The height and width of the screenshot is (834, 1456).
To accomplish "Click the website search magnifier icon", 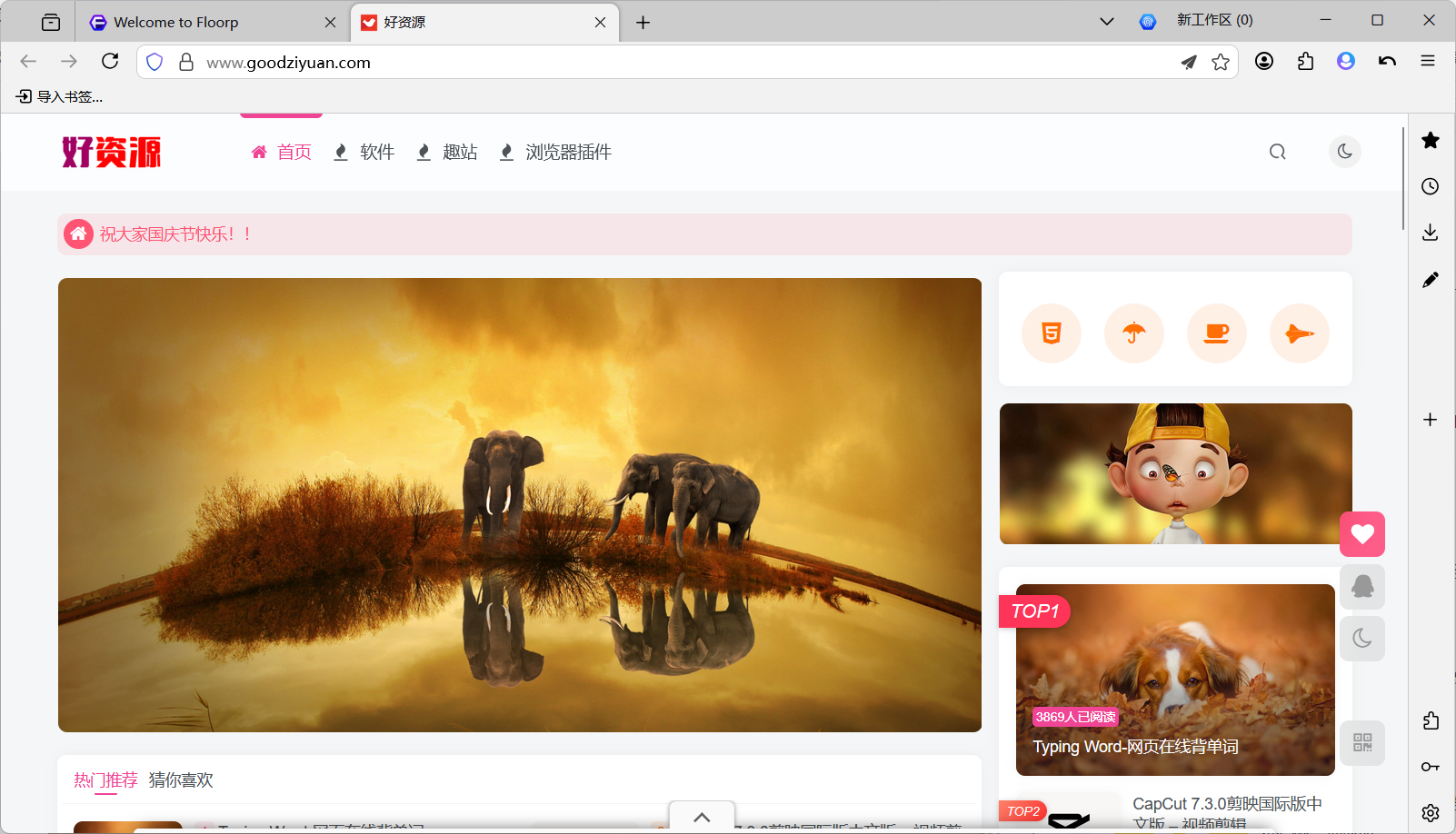I will coord(1277,152).
